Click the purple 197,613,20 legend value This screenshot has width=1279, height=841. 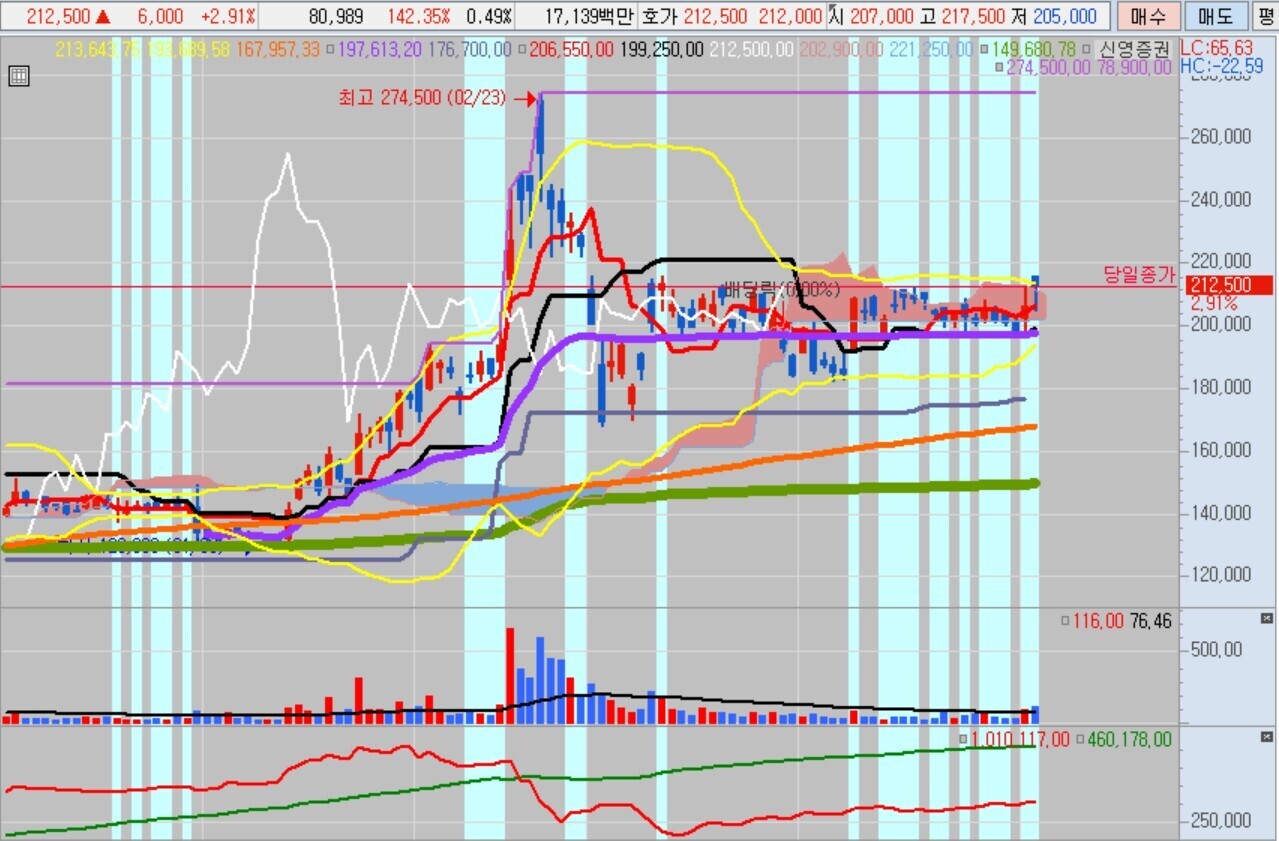click(381, 49)
